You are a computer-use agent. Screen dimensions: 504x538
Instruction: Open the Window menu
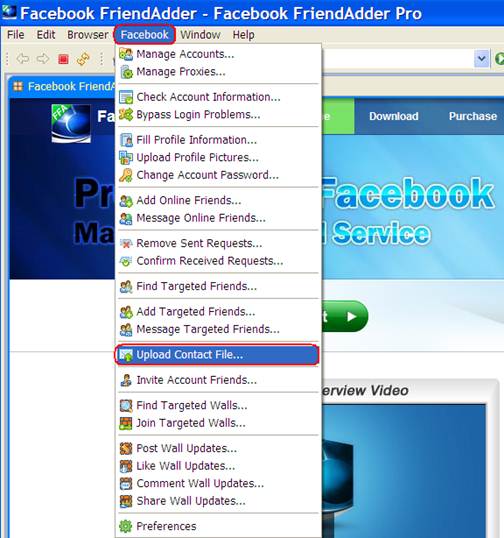point(201,35)
